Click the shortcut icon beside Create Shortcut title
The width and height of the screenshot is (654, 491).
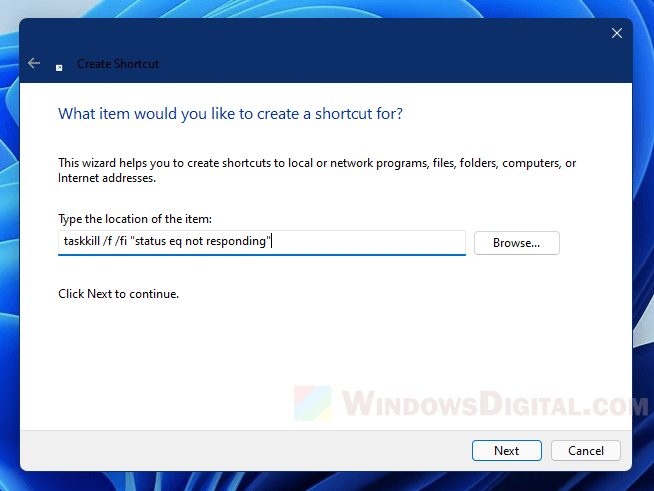59,68
